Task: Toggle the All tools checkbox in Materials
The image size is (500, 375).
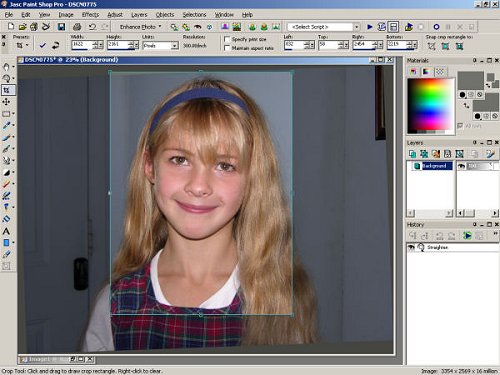Action: click(460, 126)
